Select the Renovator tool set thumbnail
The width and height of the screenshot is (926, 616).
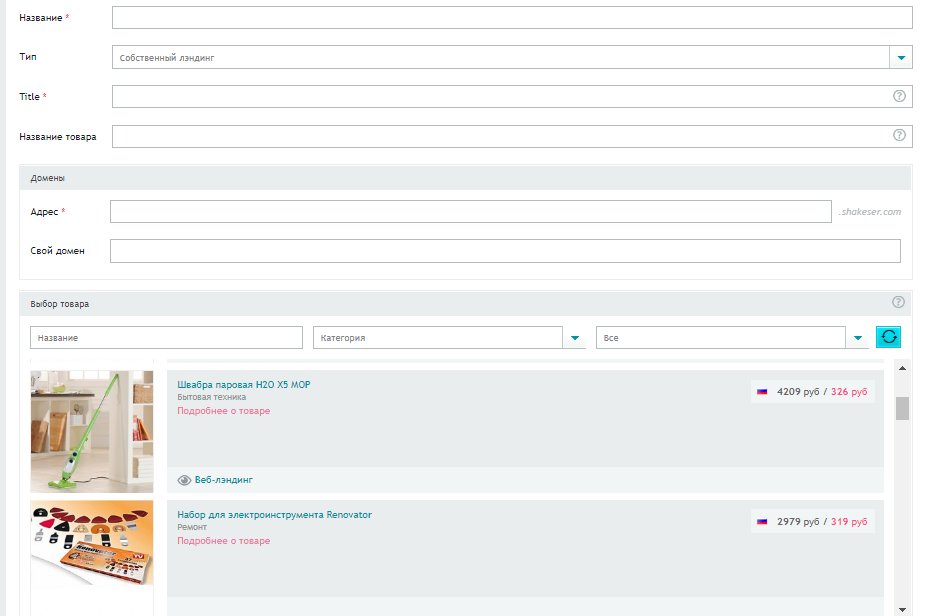point(92,545)
